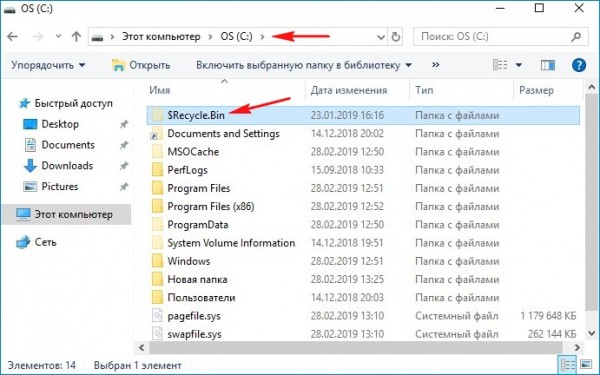Click the swapfile.sys file icon
The width and height of the screenshot is (600, 375).
point(157,334)
